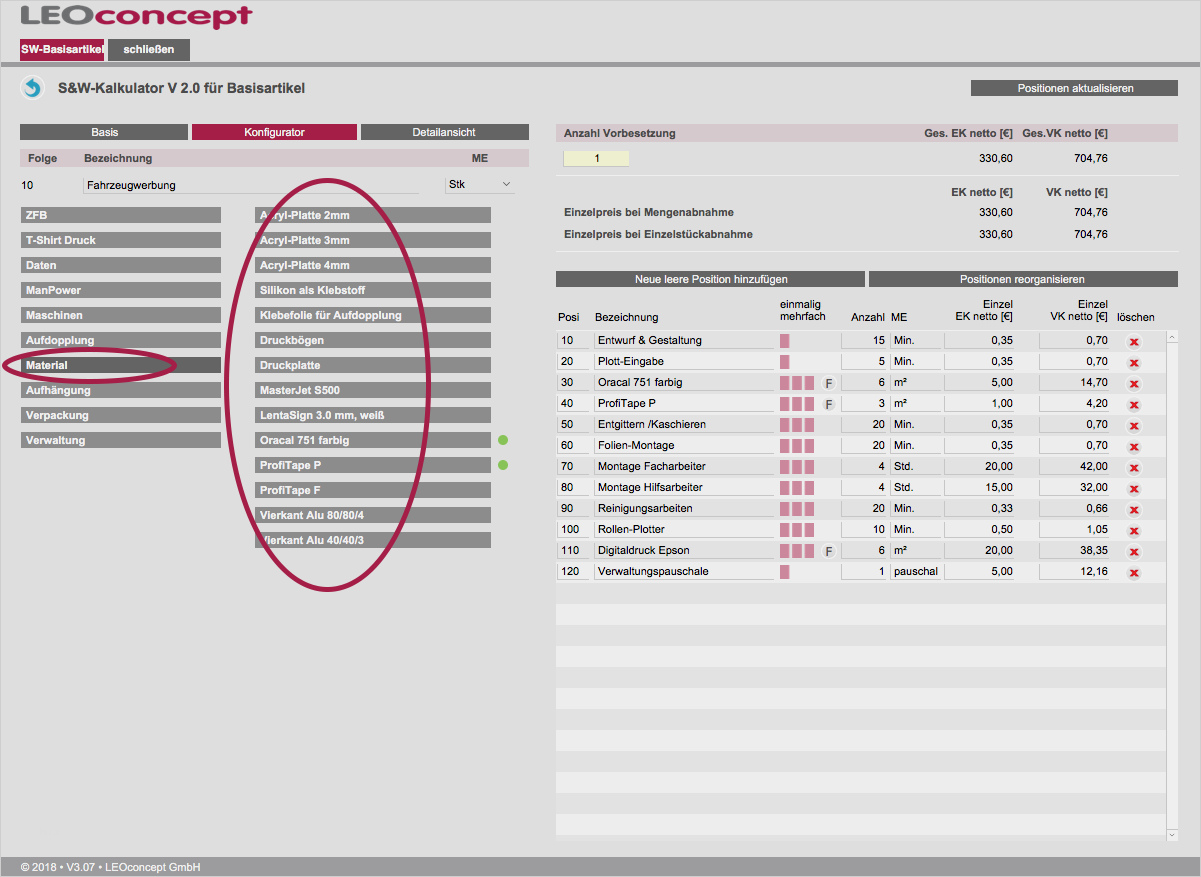Click the green dot beside Oracal 751 farbig
Screen dimensions: 1201x877
(x=503, y=440)
